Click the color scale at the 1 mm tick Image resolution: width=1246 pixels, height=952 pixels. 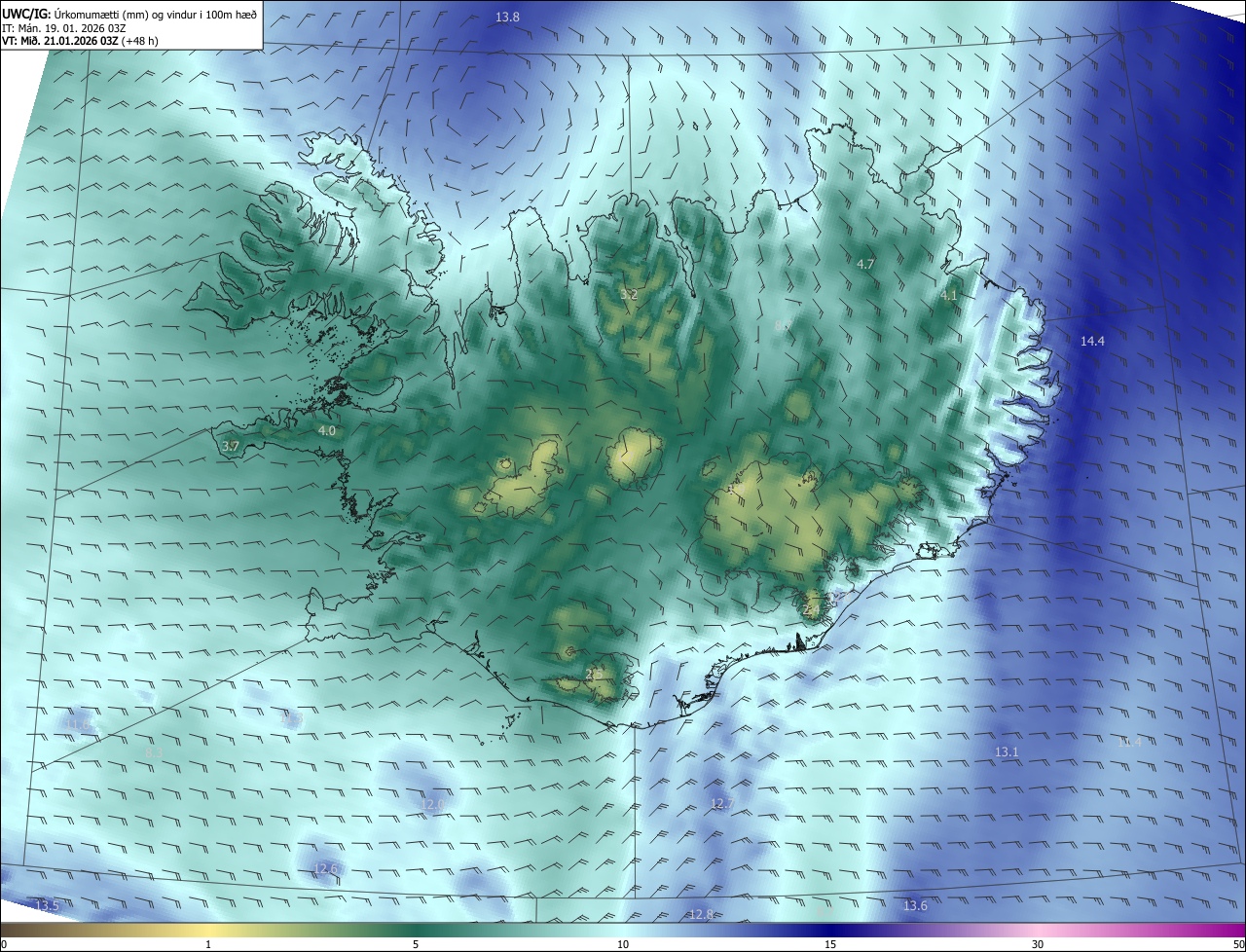[208, 944]
